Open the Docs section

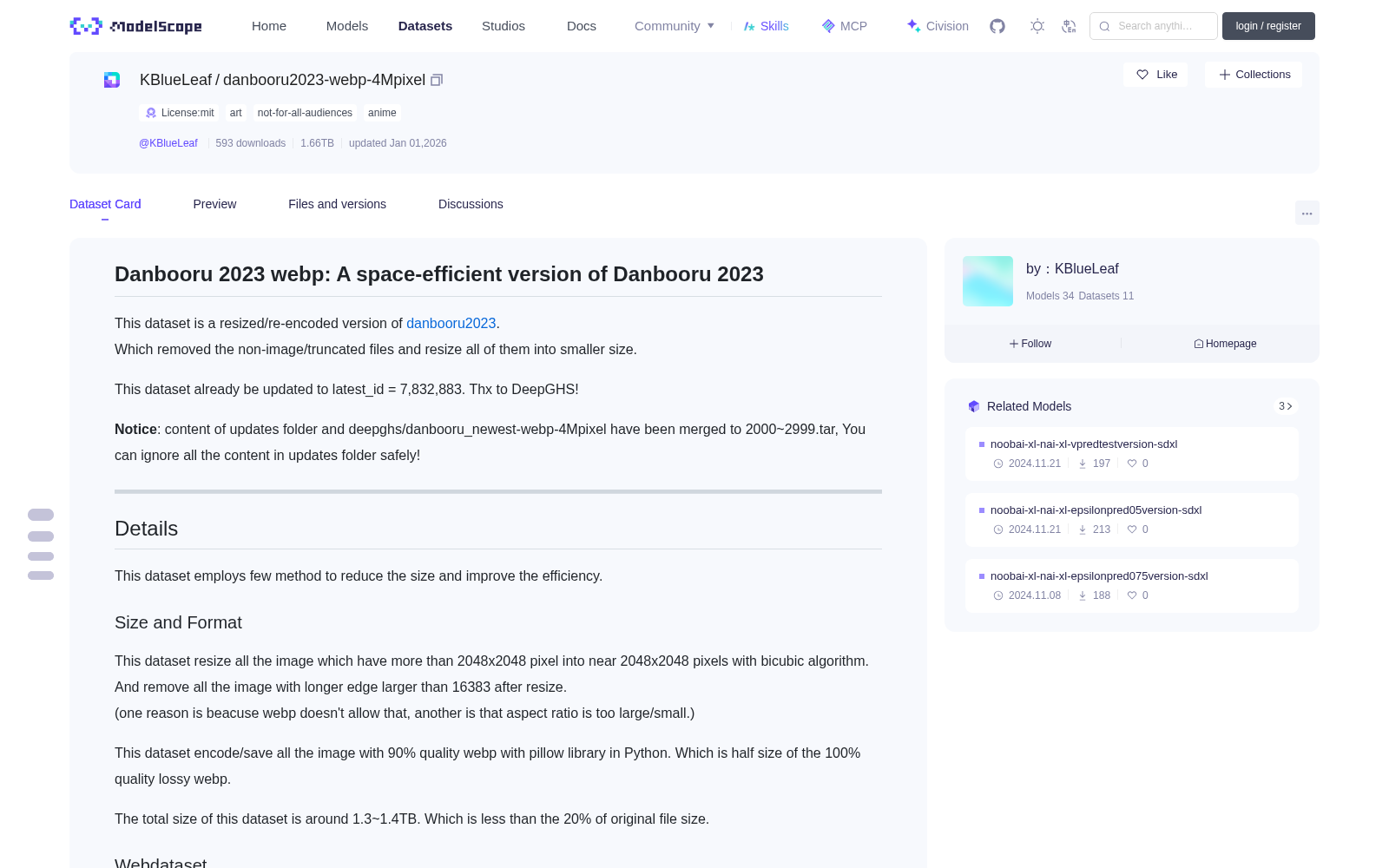click(x=582, y=26)
